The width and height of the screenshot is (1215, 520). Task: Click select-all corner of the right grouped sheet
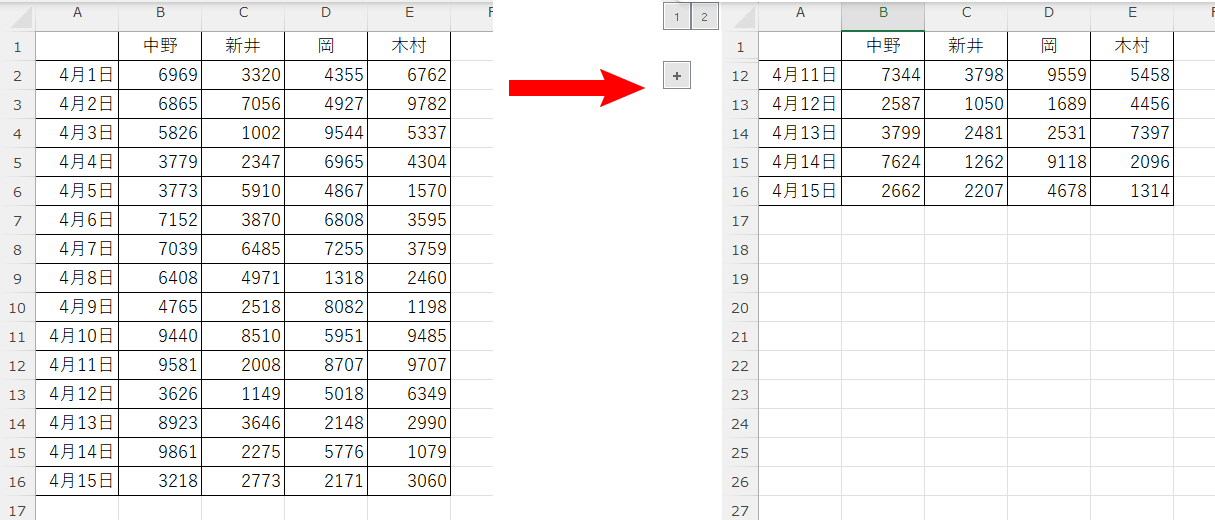point(740,15)
